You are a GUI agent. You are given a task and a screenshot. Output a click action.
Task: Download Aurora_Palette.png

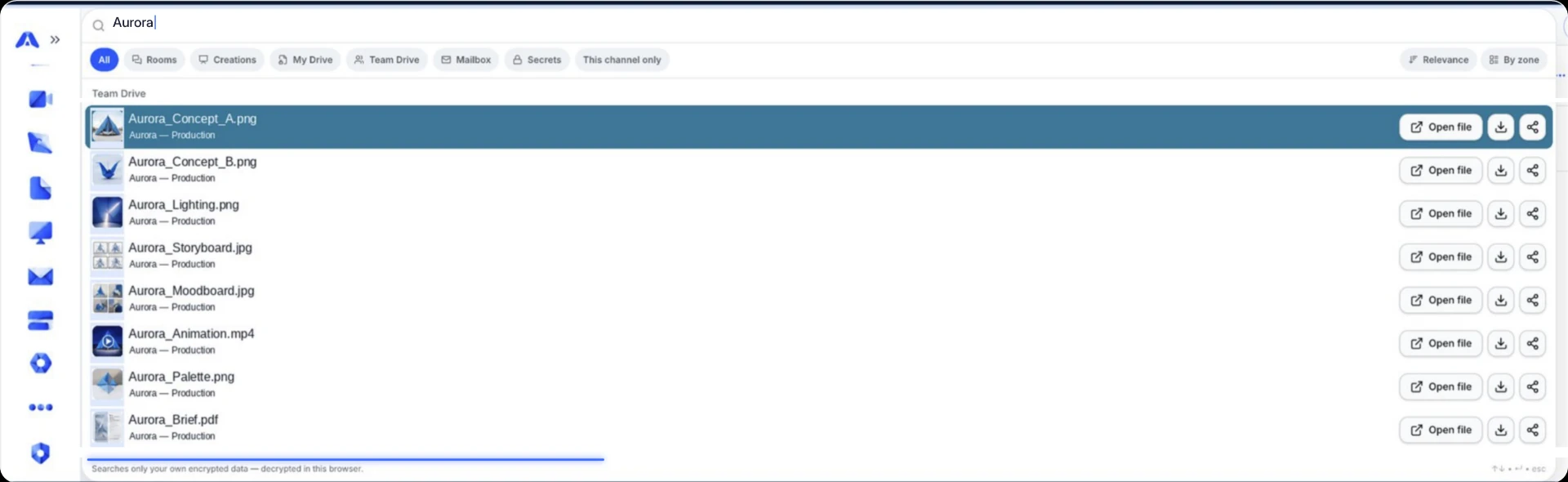click(1500, 386)
